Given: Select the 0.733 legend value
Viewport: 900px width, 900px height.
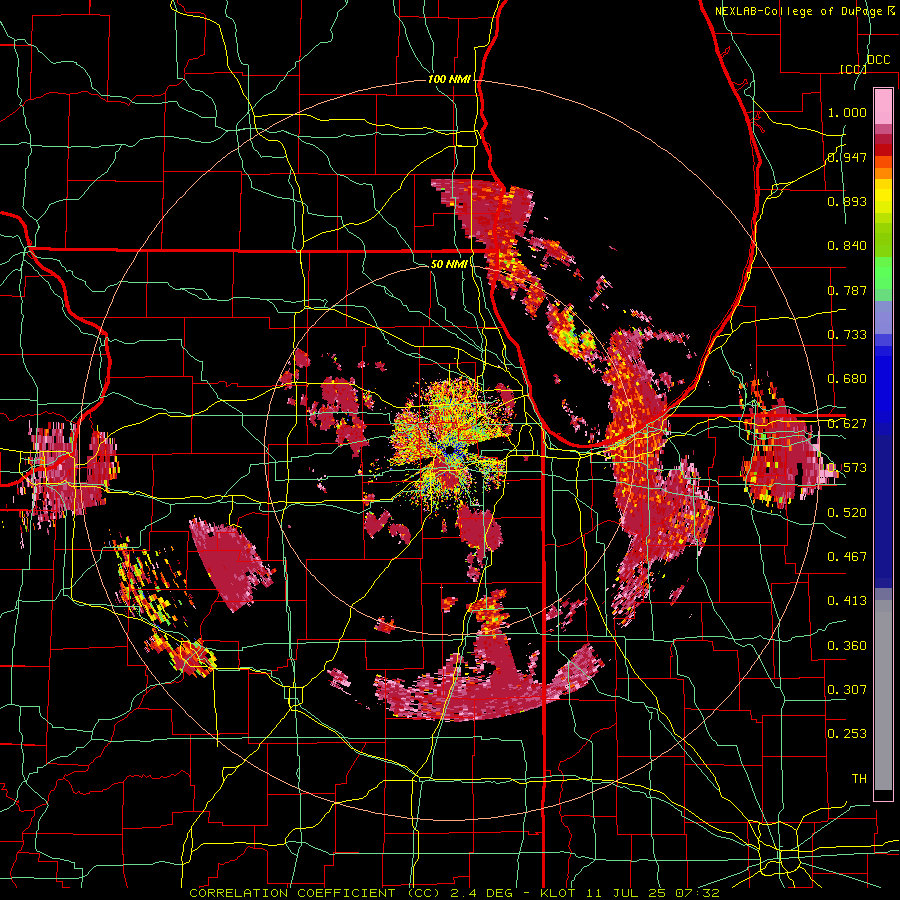Looking at the screenshot, I should click(847, 335).
